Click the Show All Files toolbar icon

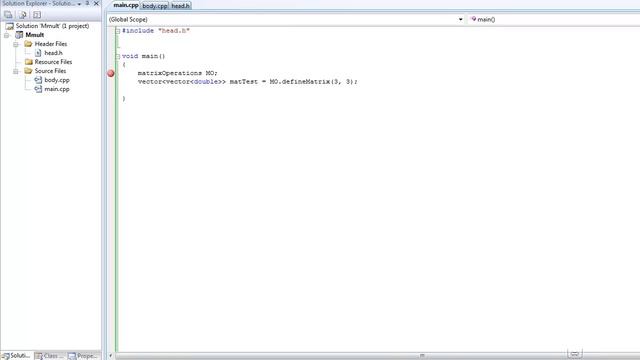click(23, 15)
